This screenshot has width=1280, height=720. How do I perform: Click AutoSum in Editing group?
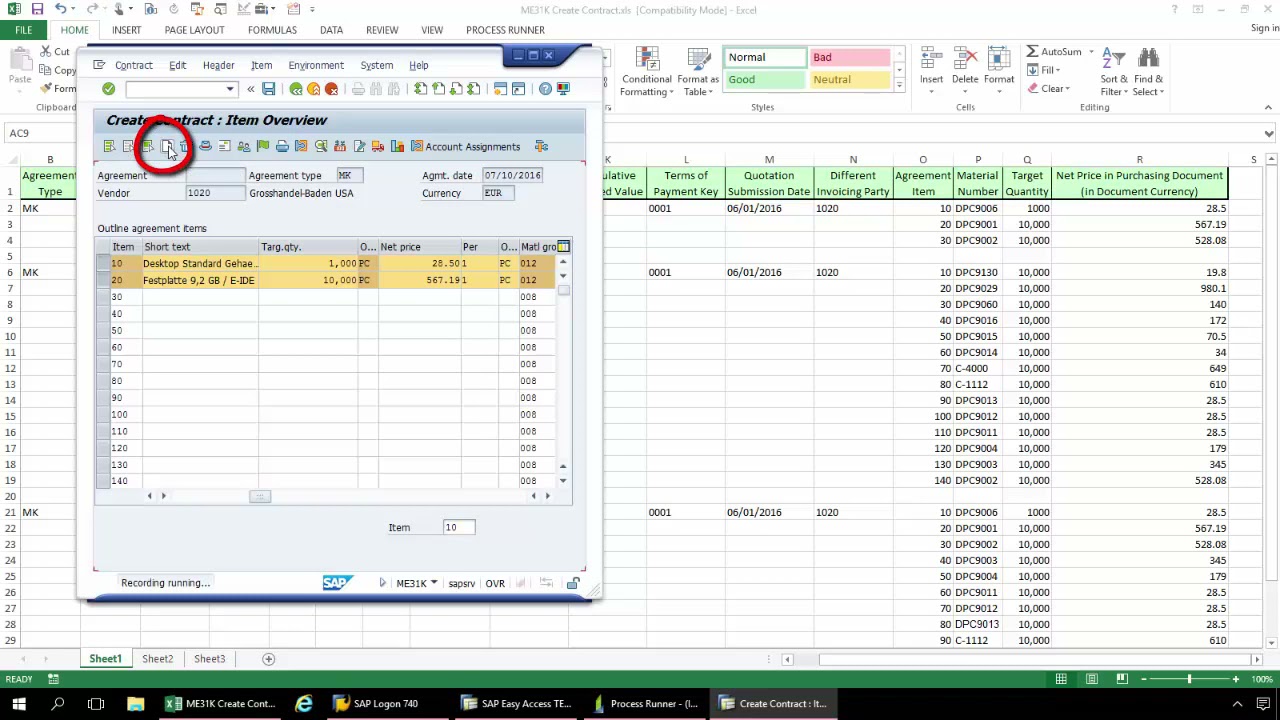click(1054, 52)
